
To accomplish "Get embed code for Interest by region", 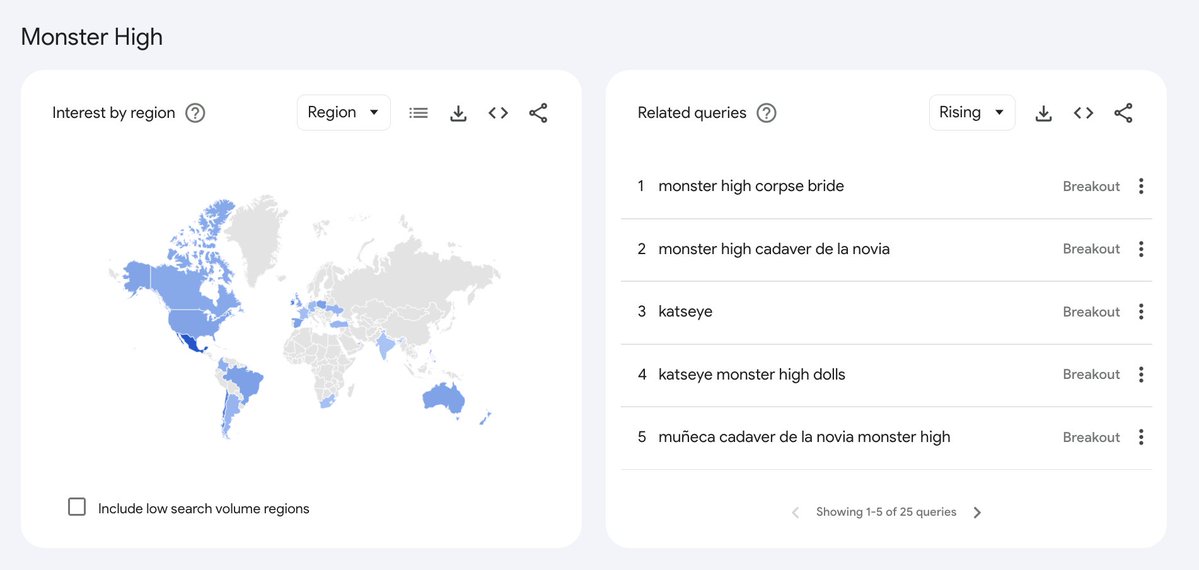I will [499, 113].
